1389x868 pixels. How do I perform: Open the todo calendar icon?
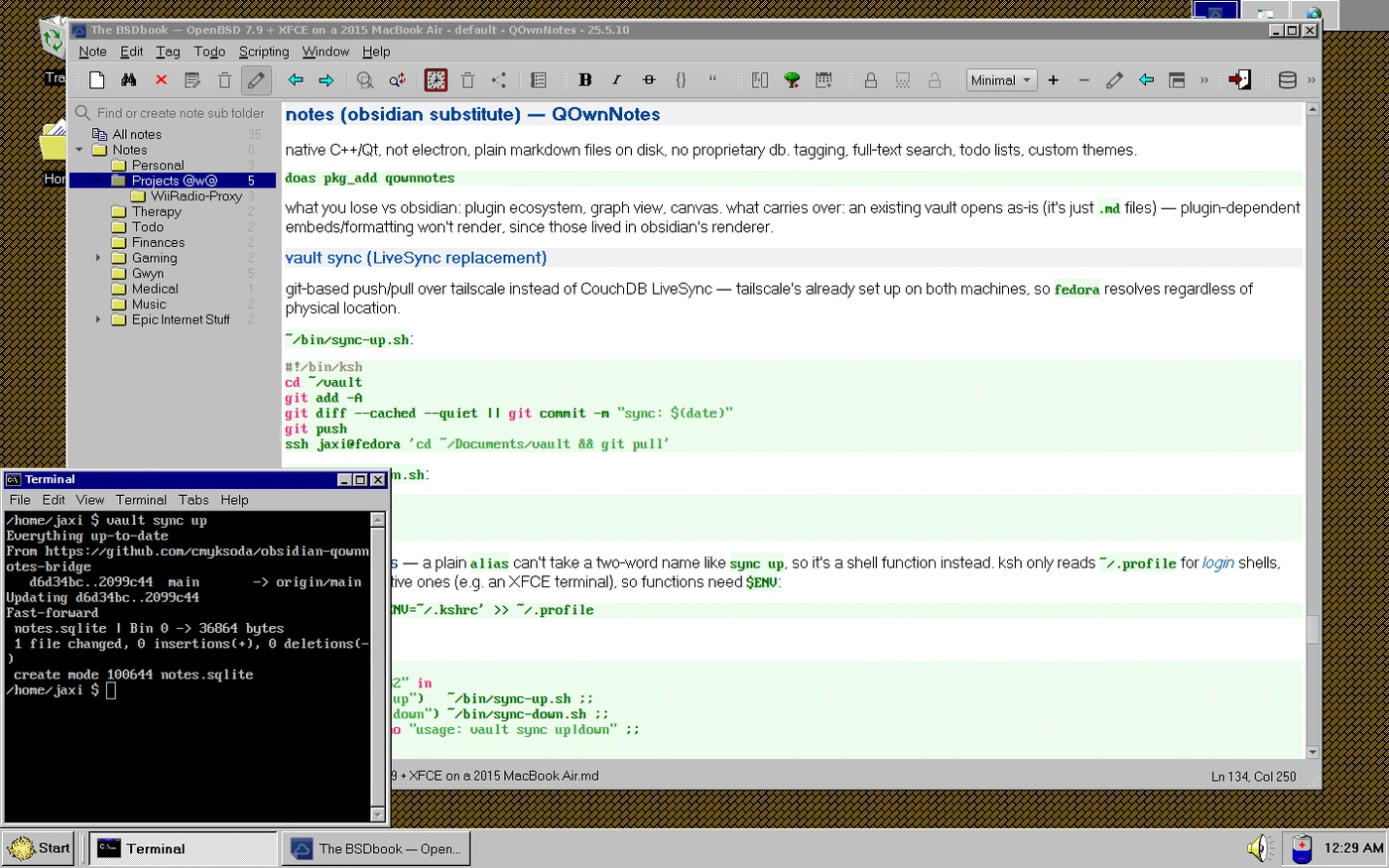(x=823, y=80)
